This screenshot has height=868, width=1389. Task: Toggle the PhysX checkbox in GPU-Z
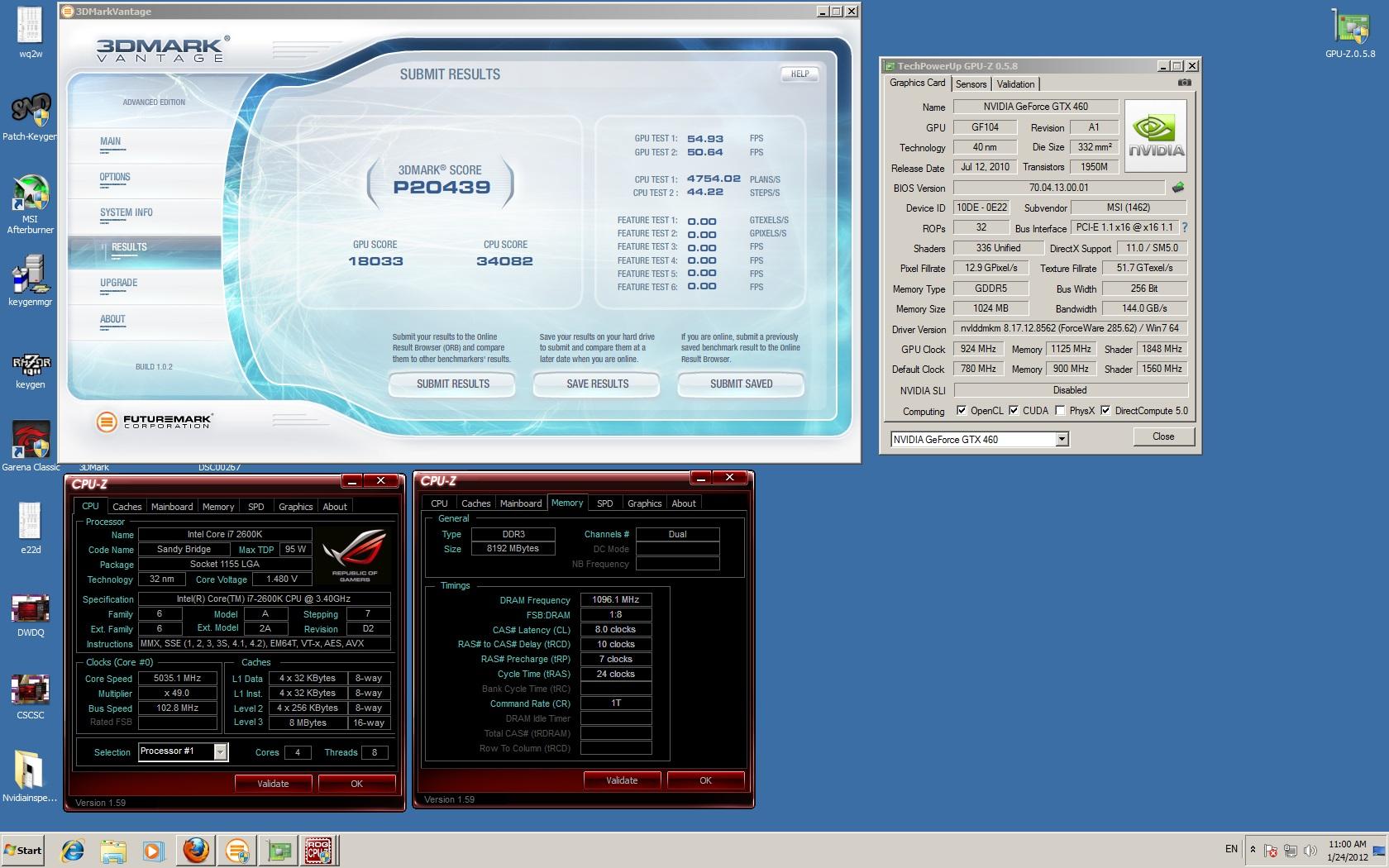pyautogui.click(x=1060, y=411)
